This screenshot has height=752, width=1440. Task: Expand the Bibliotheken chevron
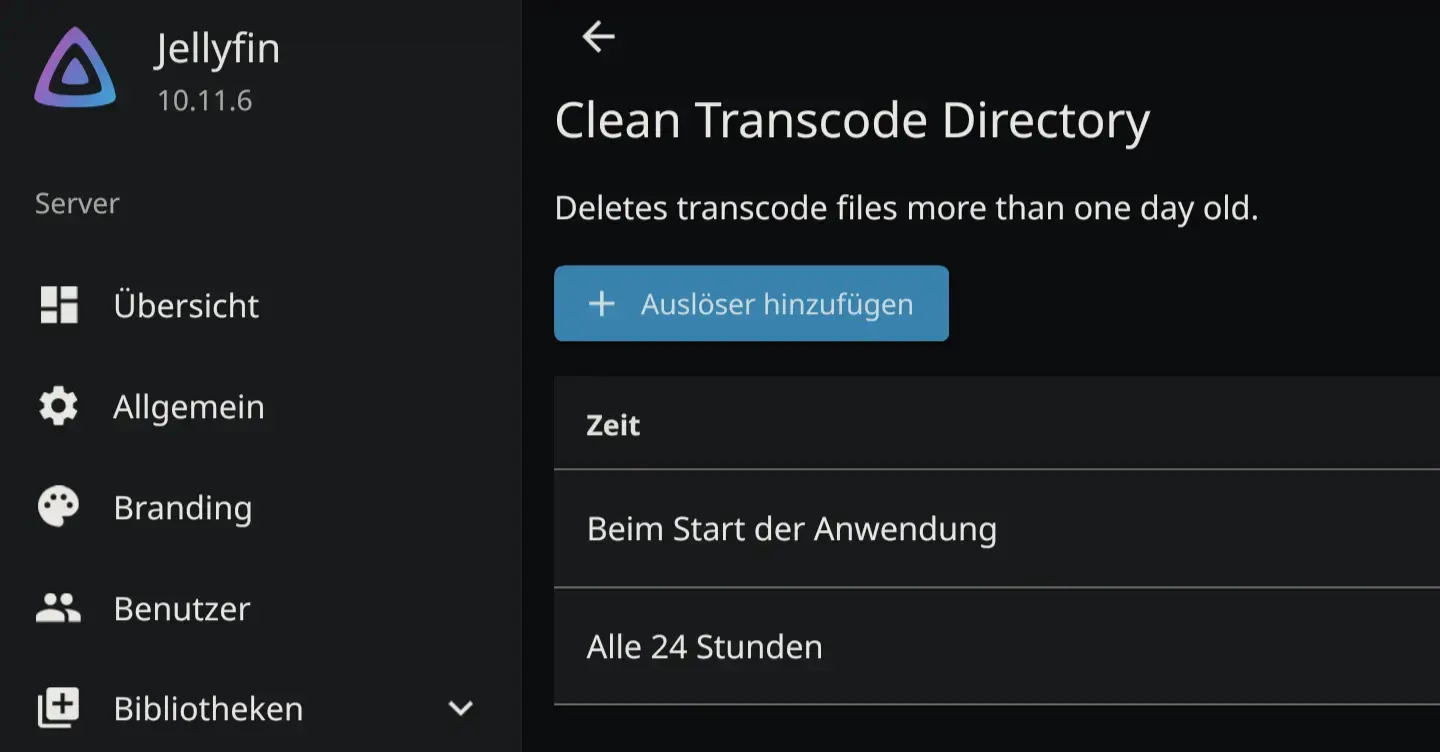point(460,709)
